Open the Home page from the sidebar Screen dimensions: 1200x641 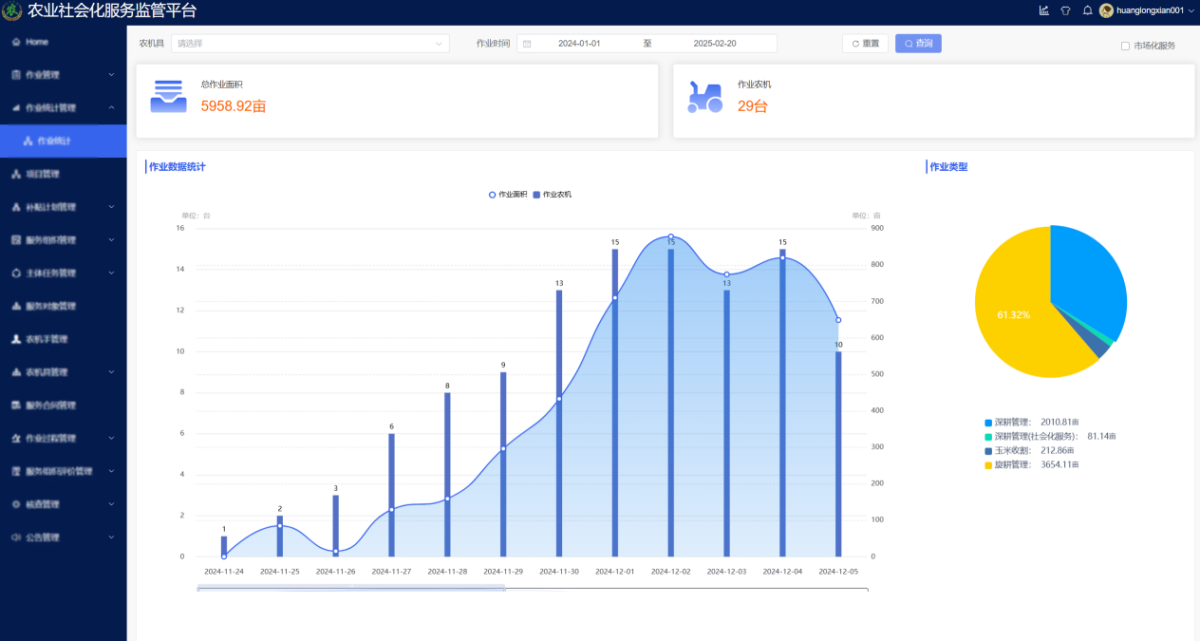(40, 41)
